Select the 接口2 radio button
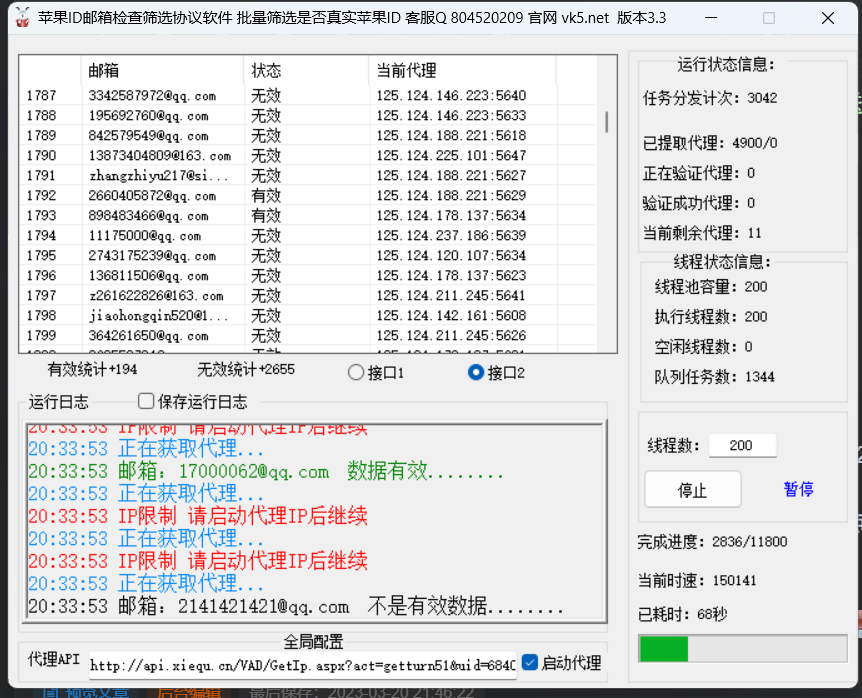The image size is (862, 698). click(476, 373)
